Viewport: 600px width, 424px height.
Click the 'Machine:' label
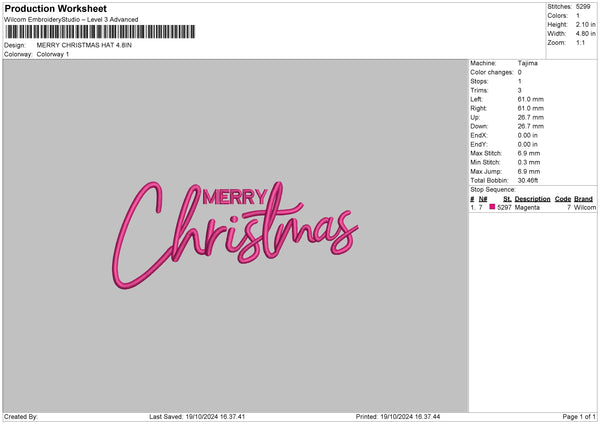click(483, 63)
